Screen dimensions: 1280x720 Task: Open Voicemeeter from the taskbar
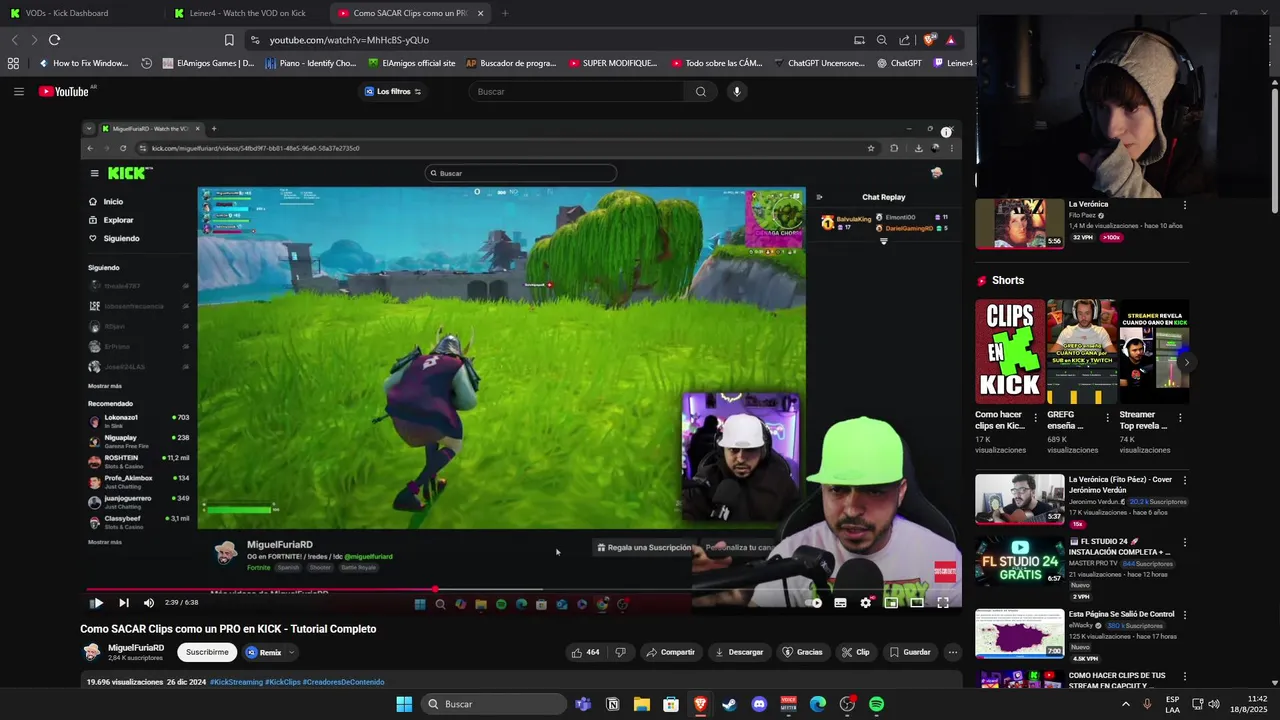pyautogui.click(x=788, y=704)
